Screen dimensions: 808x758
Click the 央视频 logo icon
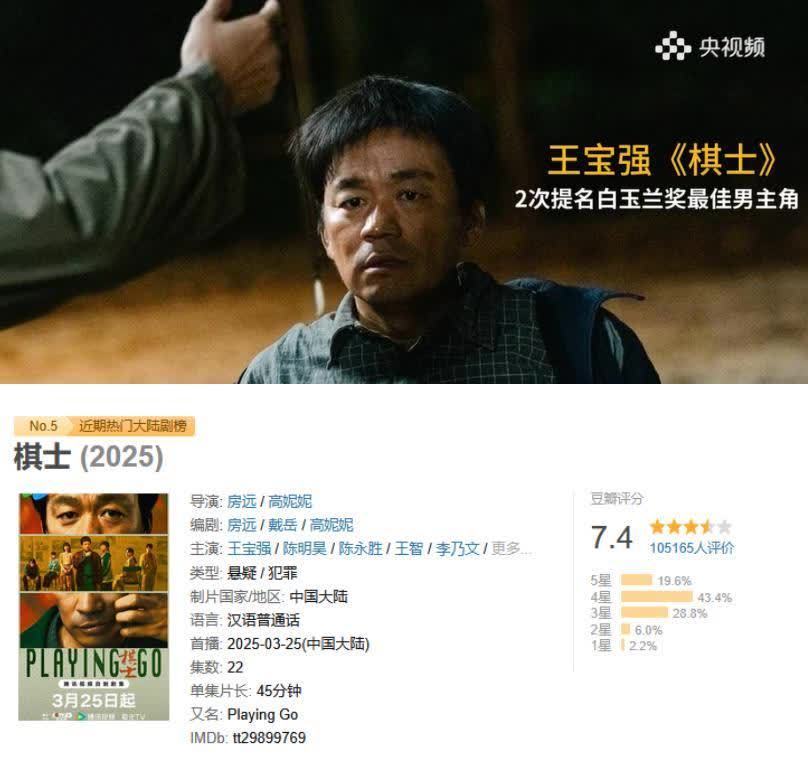[672, 46]
